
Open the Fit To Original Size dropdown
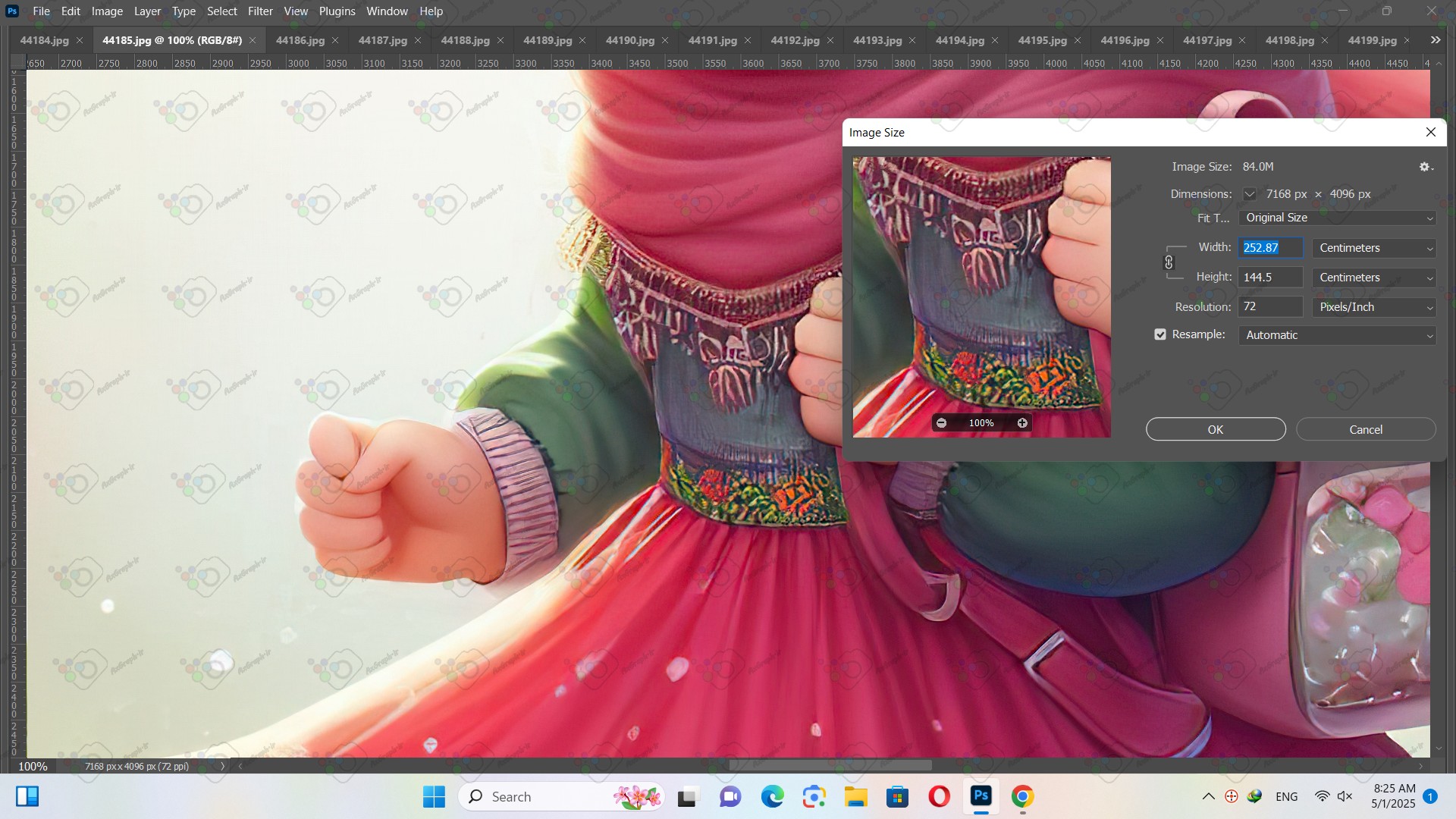coord(1338,218)
